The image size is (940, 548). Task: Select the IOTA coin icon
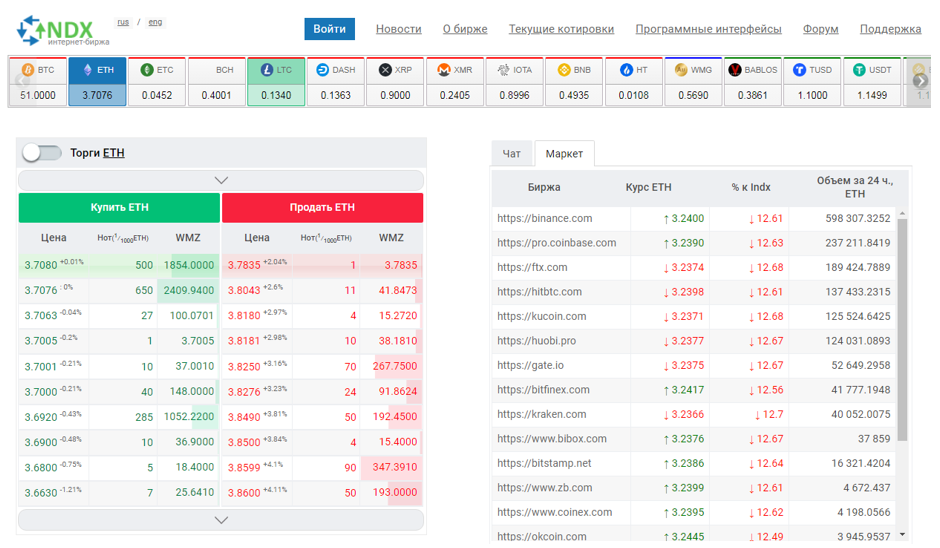pos(504,70)
